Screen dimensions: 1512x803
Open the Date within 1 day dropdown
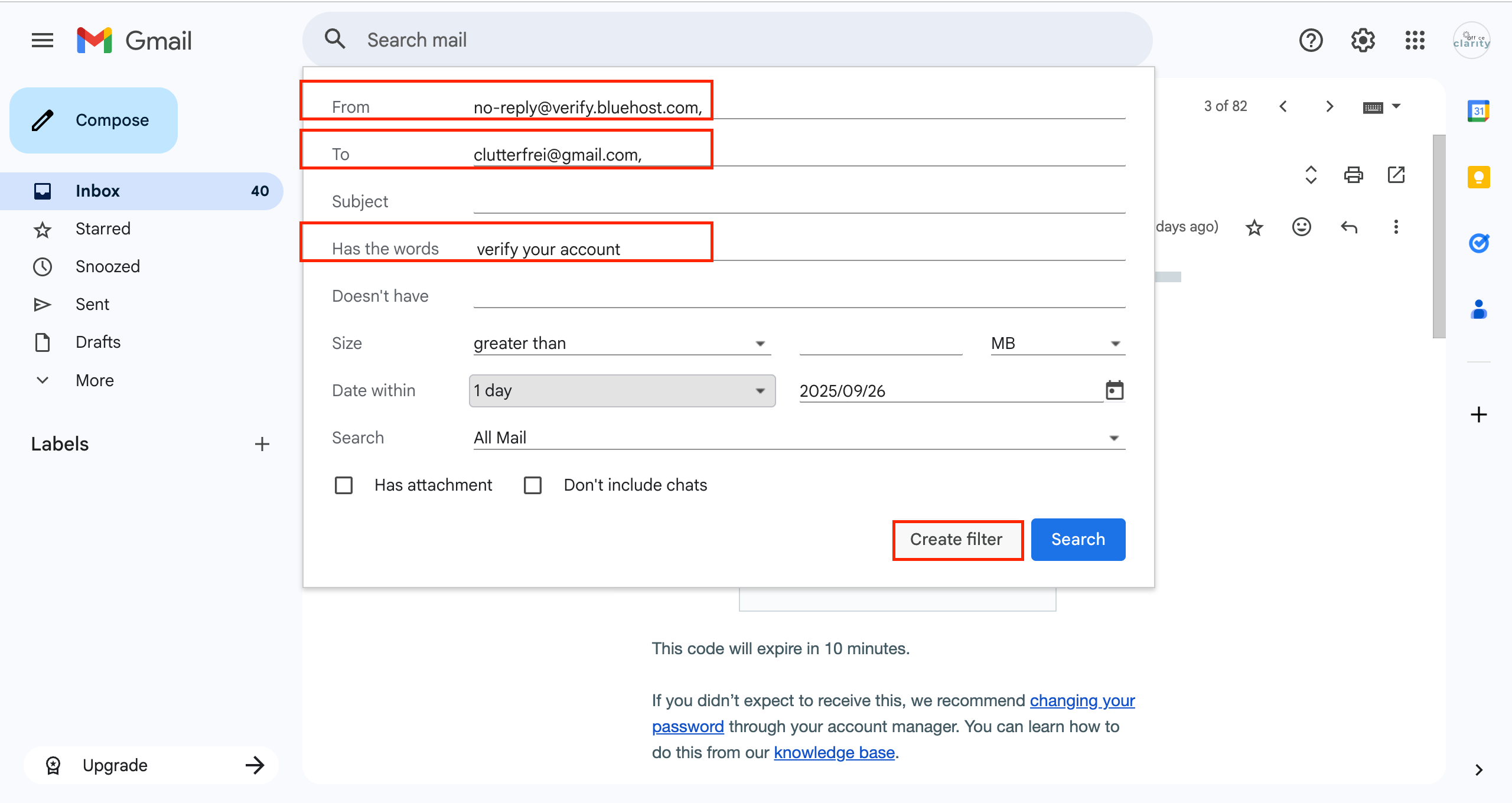(622, 391)
